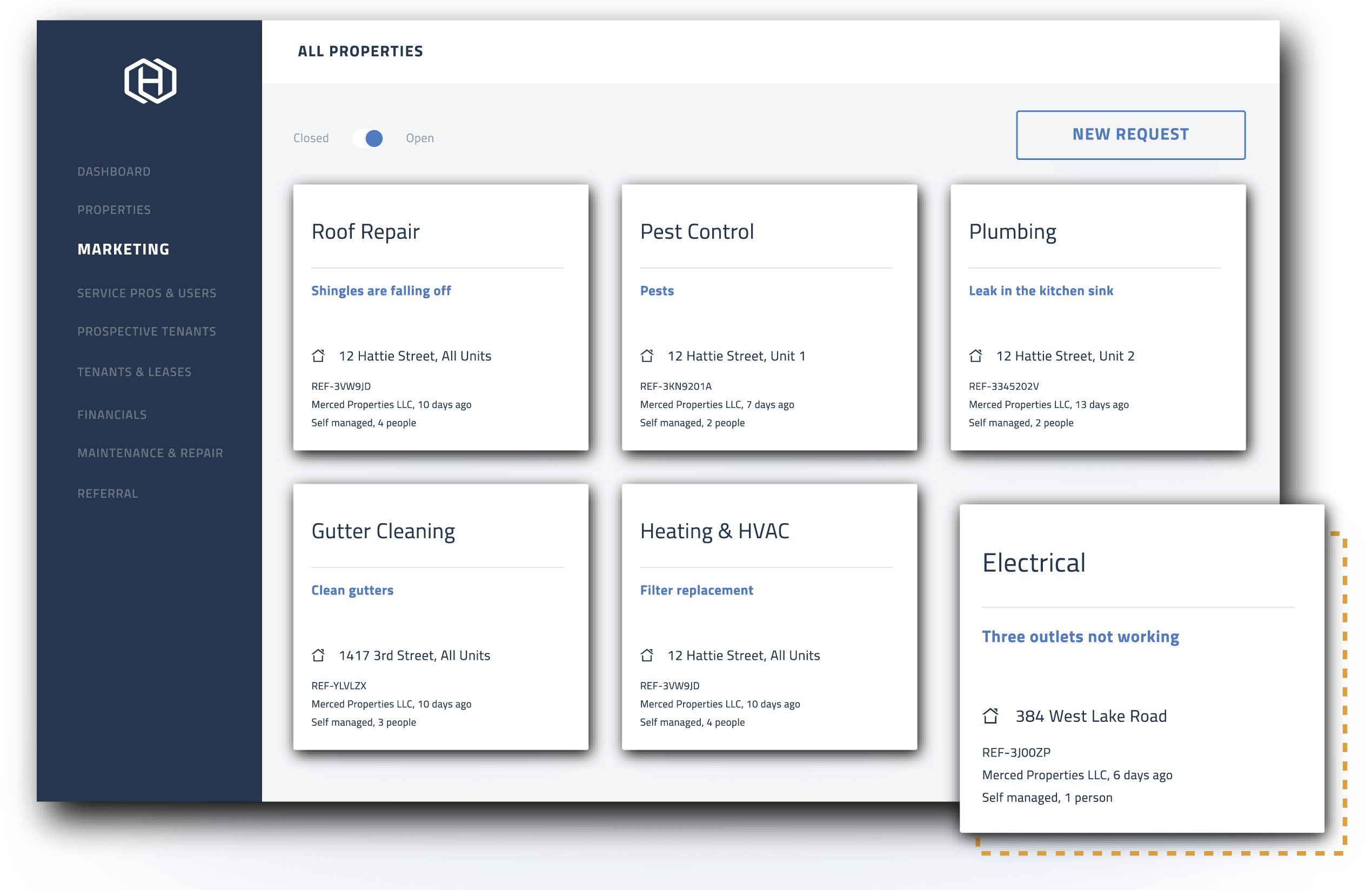Click the house icon on Electrical card

(x=992, y=717)
